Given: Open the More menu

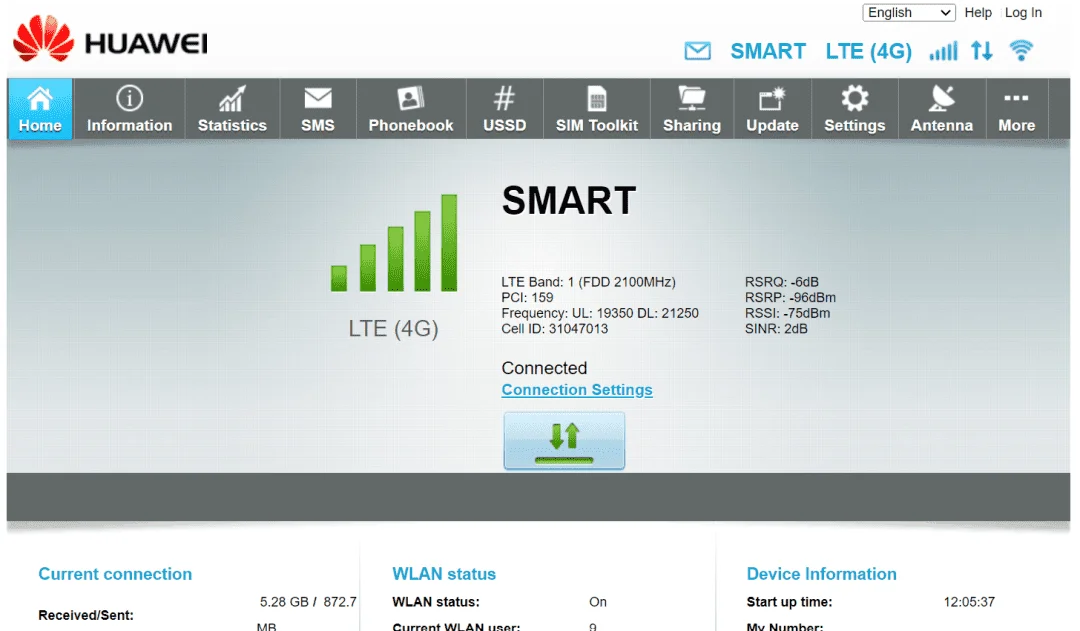Looking at the screenshot, I should coord(1017,109).
